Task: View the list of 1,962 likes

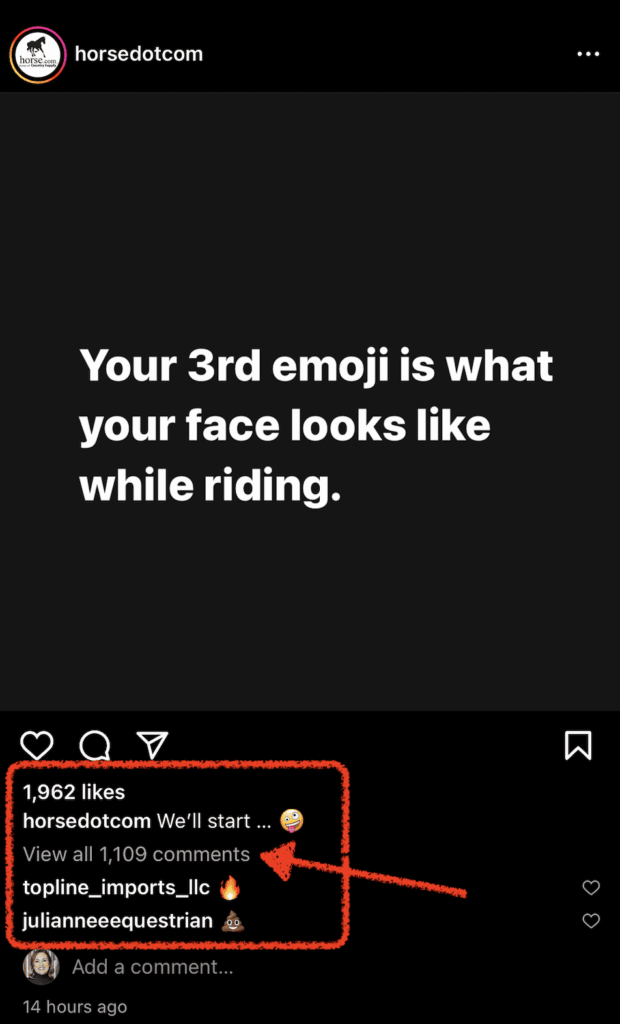Action: pyautogui.click(x=74, y=792)
